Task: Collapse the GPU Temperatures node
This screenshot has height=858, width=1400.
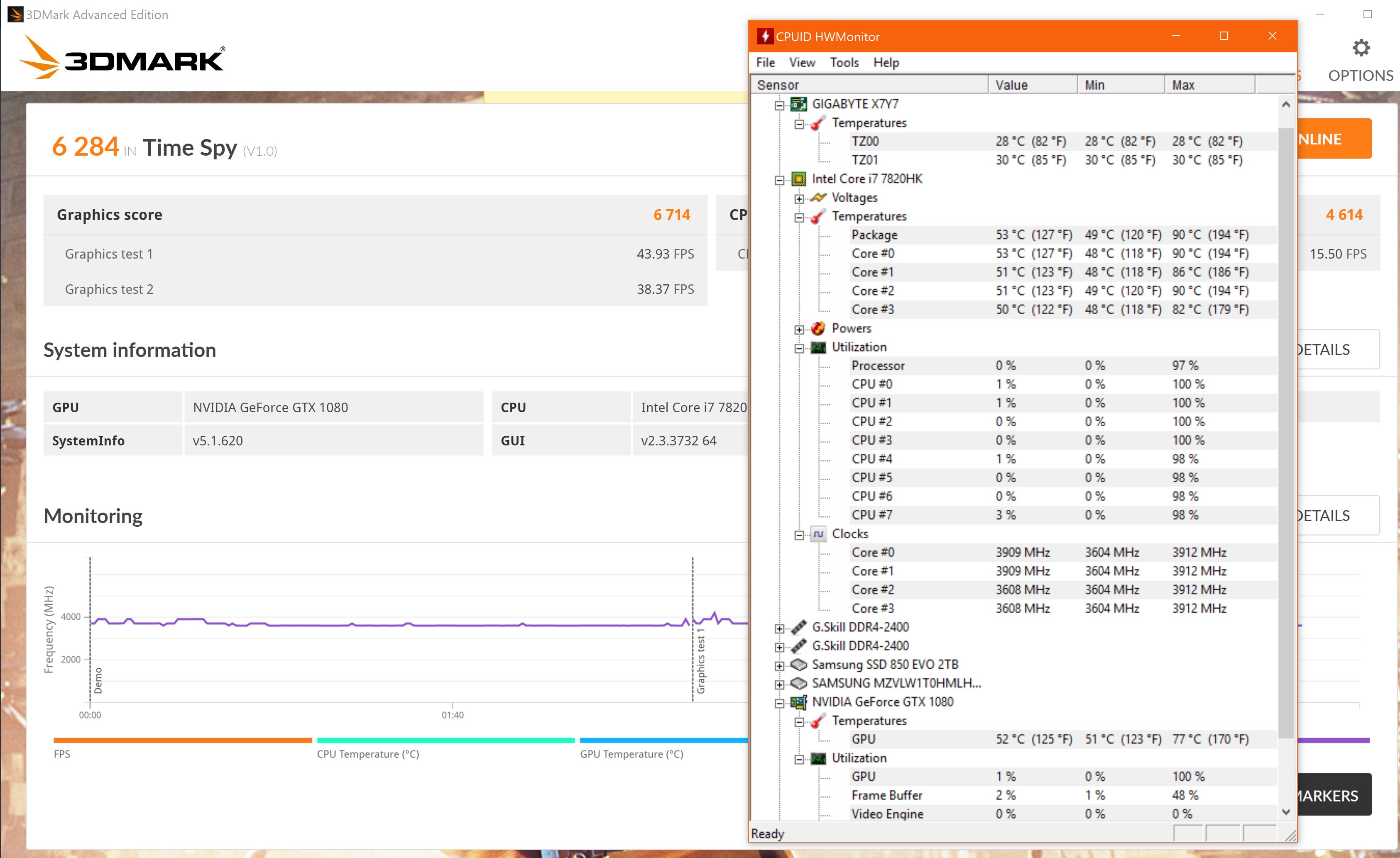Action: tap(799, 722)
